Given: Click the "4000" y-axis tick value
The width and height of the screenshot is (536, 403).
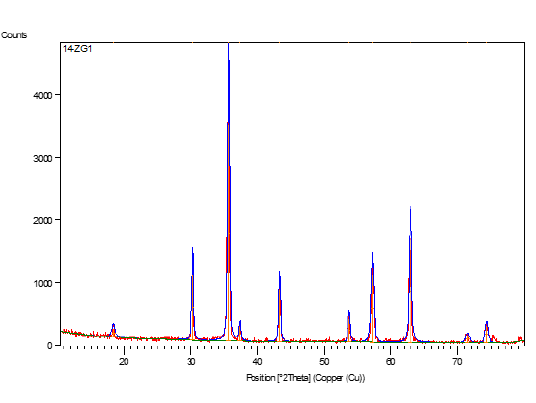Looking at the screenshot, I should 43,95.
